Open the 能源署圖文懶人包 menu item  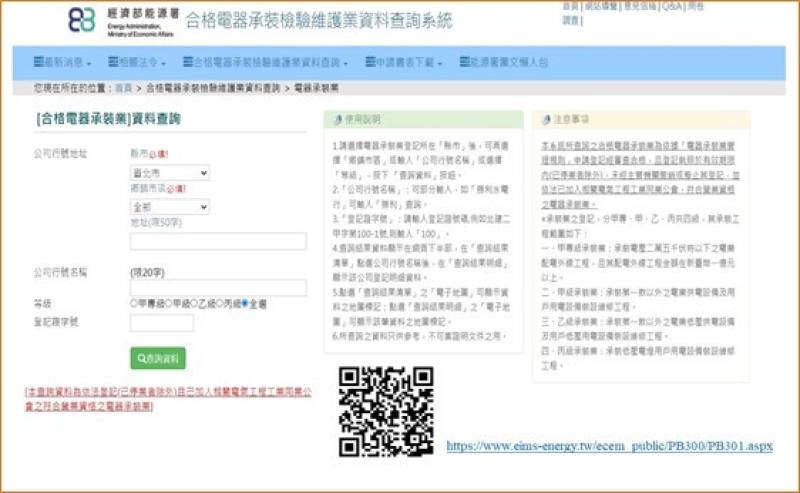pyautogui.click(x=504, y=62)
